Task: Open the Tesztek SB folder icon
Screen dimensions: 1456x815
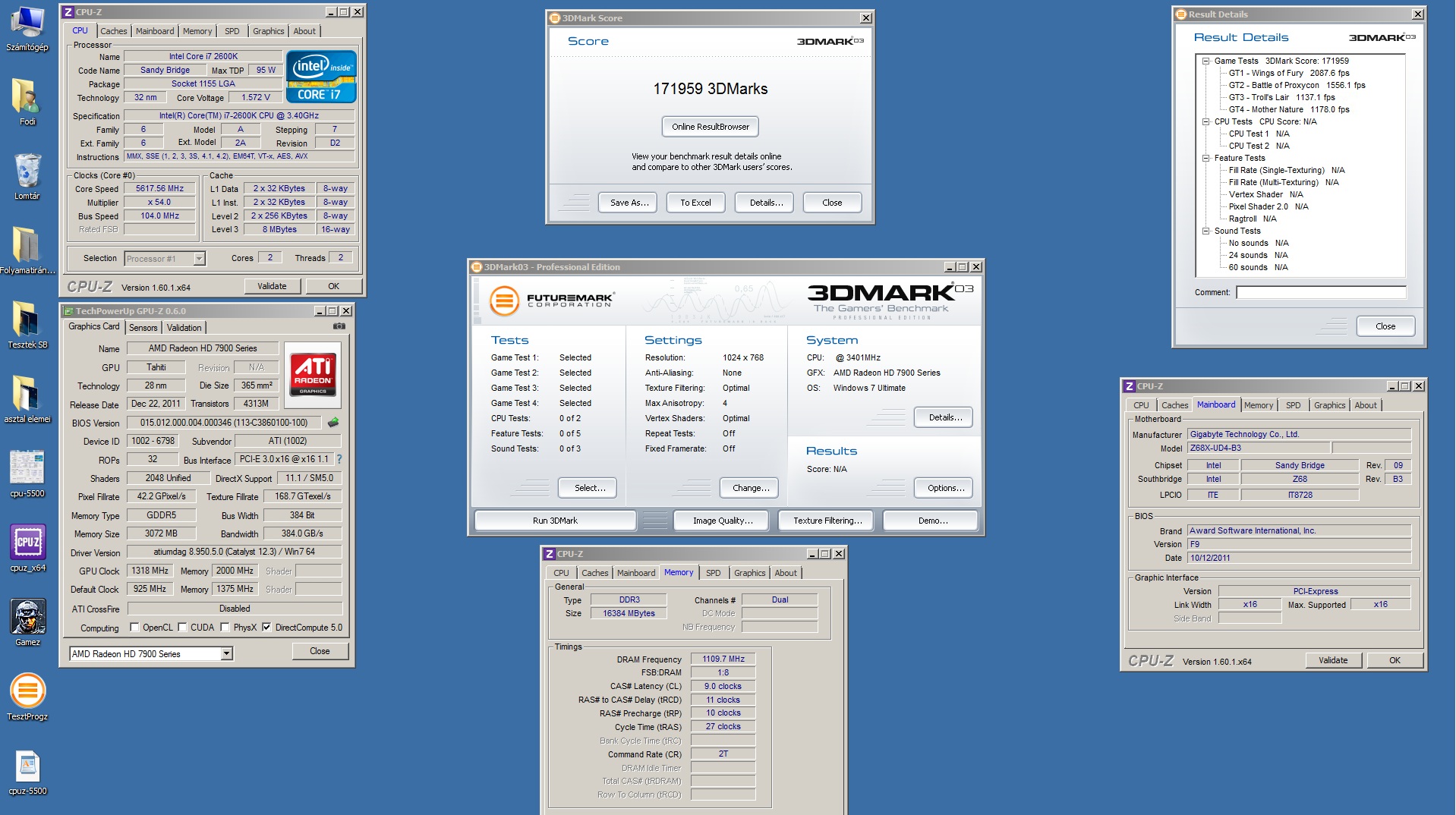Action: (x=27, y=325)
